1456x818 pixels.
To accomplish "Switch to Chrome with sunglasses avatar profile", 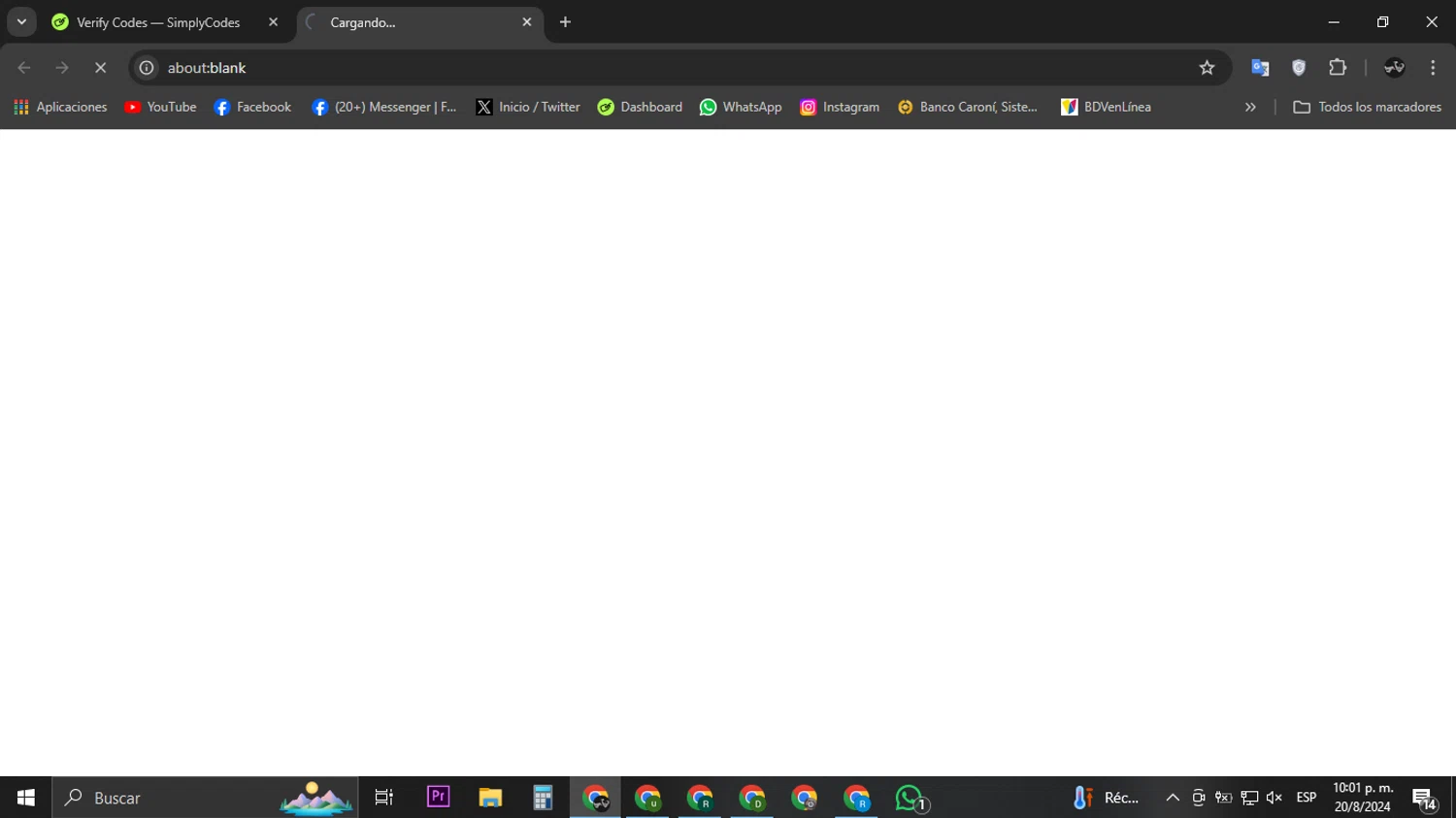I will click(595, 798).
